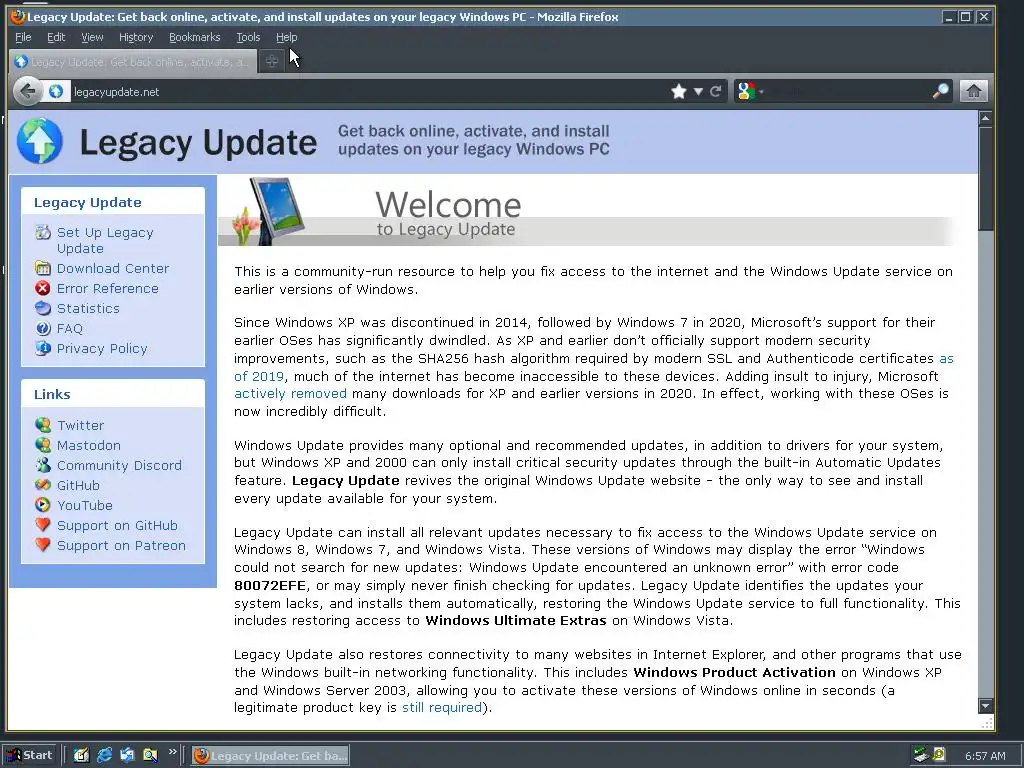Click the scrollbar up arrow
The height and width of the screenshot is (768, 1024).
pos(985,118)
